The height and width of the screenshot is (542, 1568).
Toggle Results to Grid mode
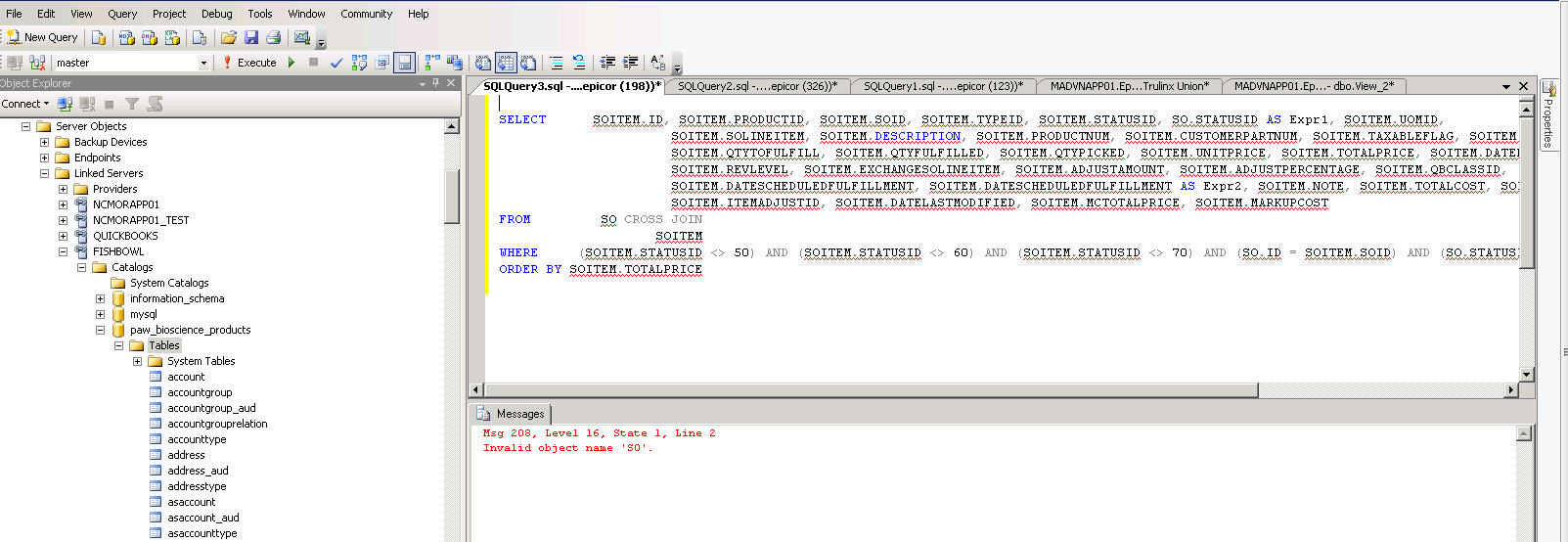click(505, 63)
